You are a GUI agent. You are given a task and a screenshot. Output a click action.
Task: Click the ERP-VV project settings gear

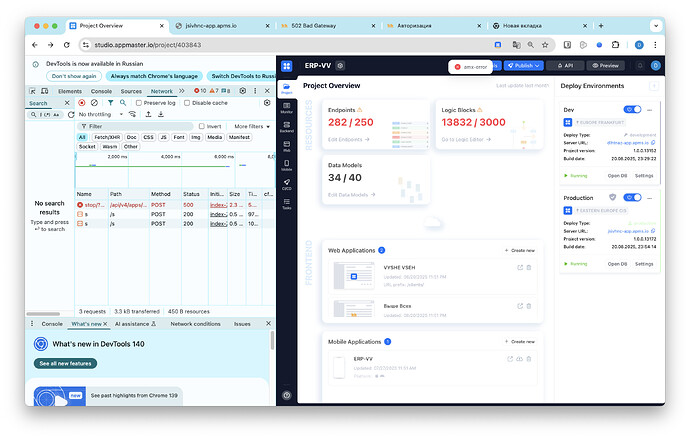point(340,65)
